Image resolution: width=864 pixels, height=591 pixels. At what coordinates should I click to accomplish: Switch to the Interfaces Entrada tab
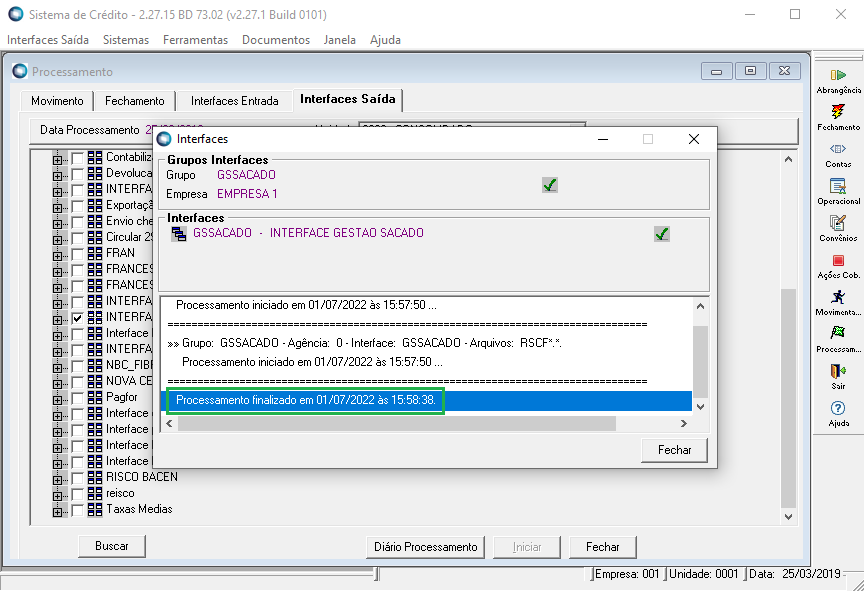coord(234,101)
